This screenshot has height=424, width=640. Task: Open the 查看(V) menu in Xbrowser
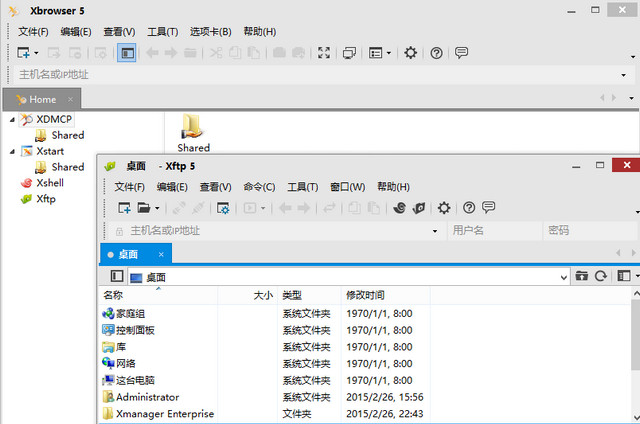click(x=119, y=32)
